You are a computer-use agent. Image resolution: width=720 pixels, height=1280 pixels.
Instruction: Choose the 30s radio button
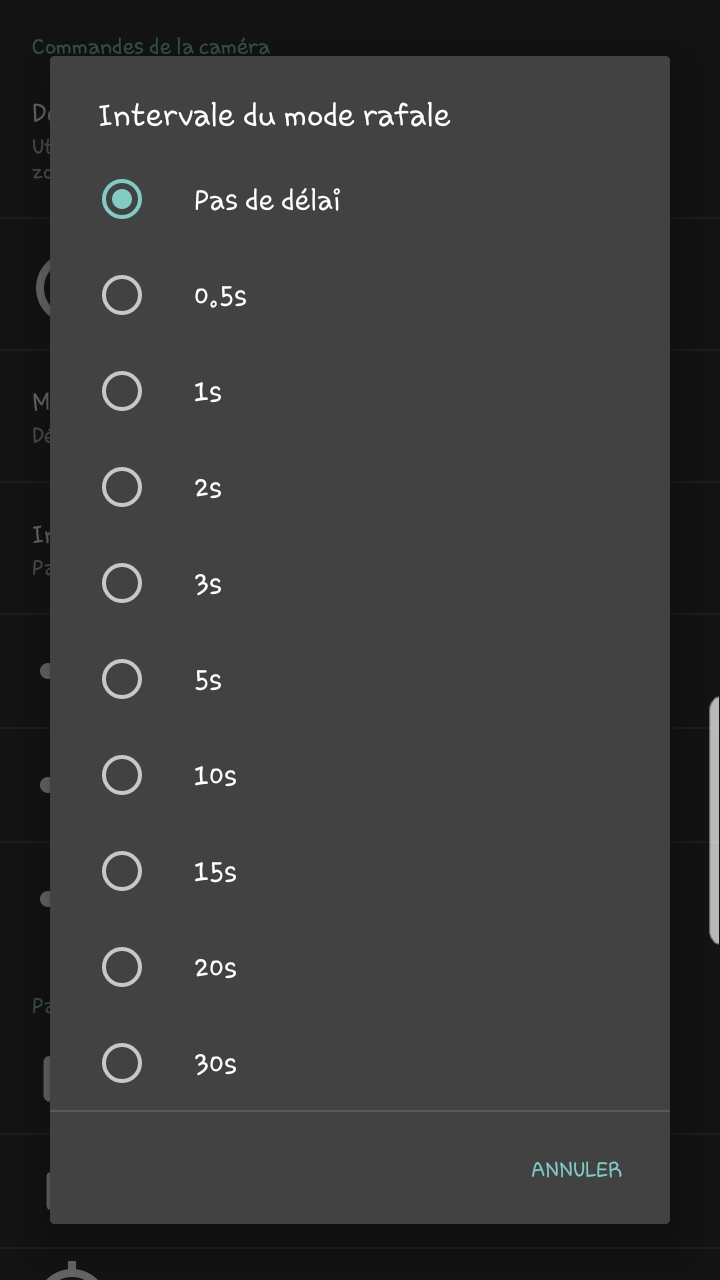[122, 1063]
